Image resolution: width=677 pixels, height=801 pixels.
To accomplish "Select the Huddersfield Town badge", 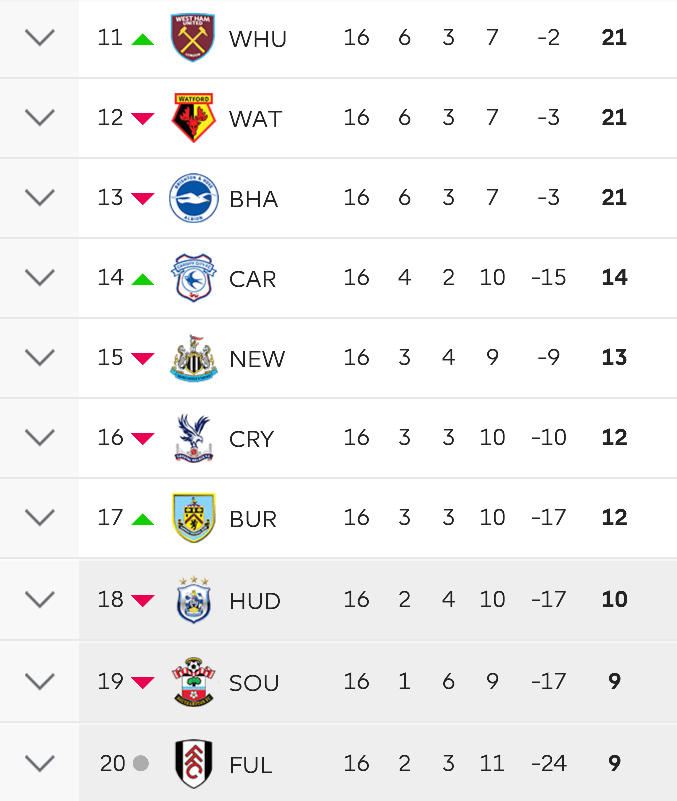I will 194,600.
